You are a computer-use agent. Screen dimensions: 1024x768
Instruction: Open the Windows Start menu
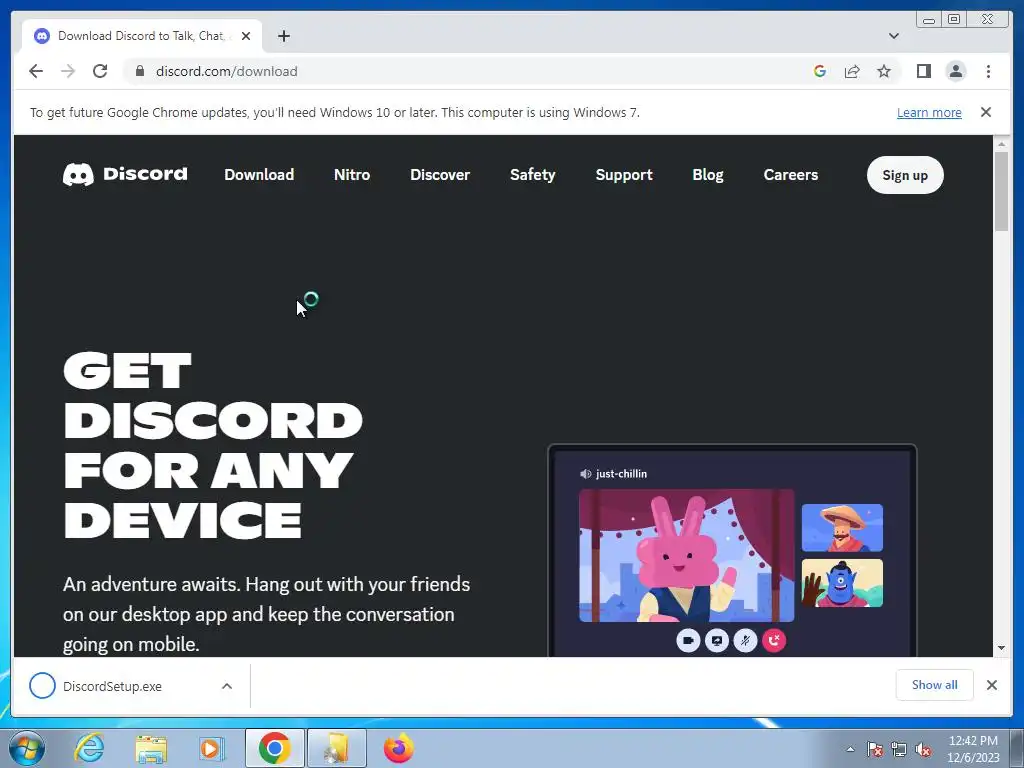(26, 748)
